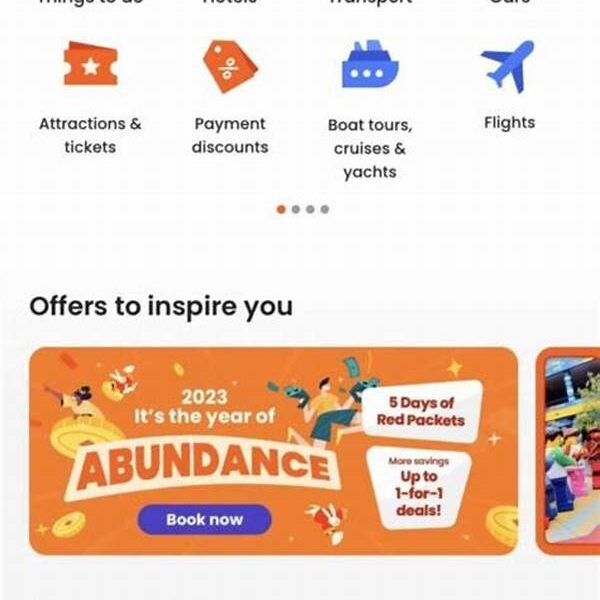Open the 2023 Abundance promotional banner
Image resolution: width=600 pixels, height=600 pixels.
click(274, 451)
